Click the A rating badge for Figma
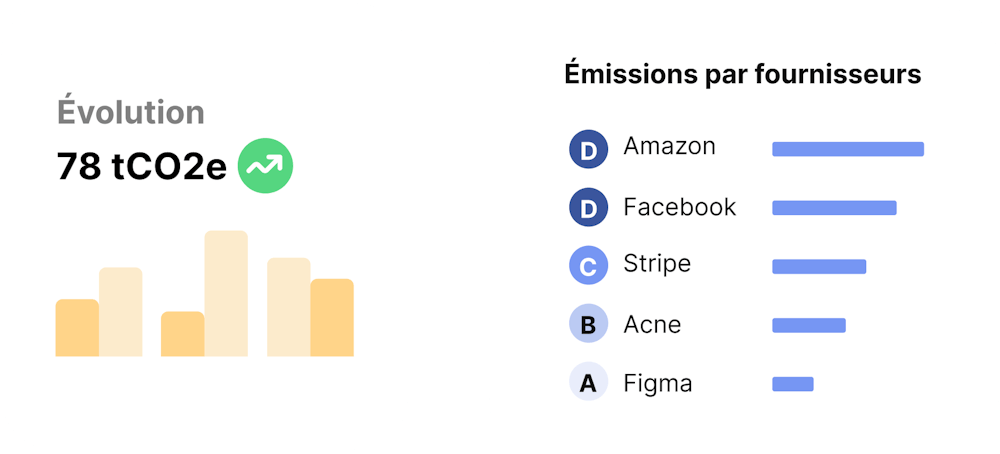Image resolution: width=1000 pixels, height=454 pixels. (589, 381)
